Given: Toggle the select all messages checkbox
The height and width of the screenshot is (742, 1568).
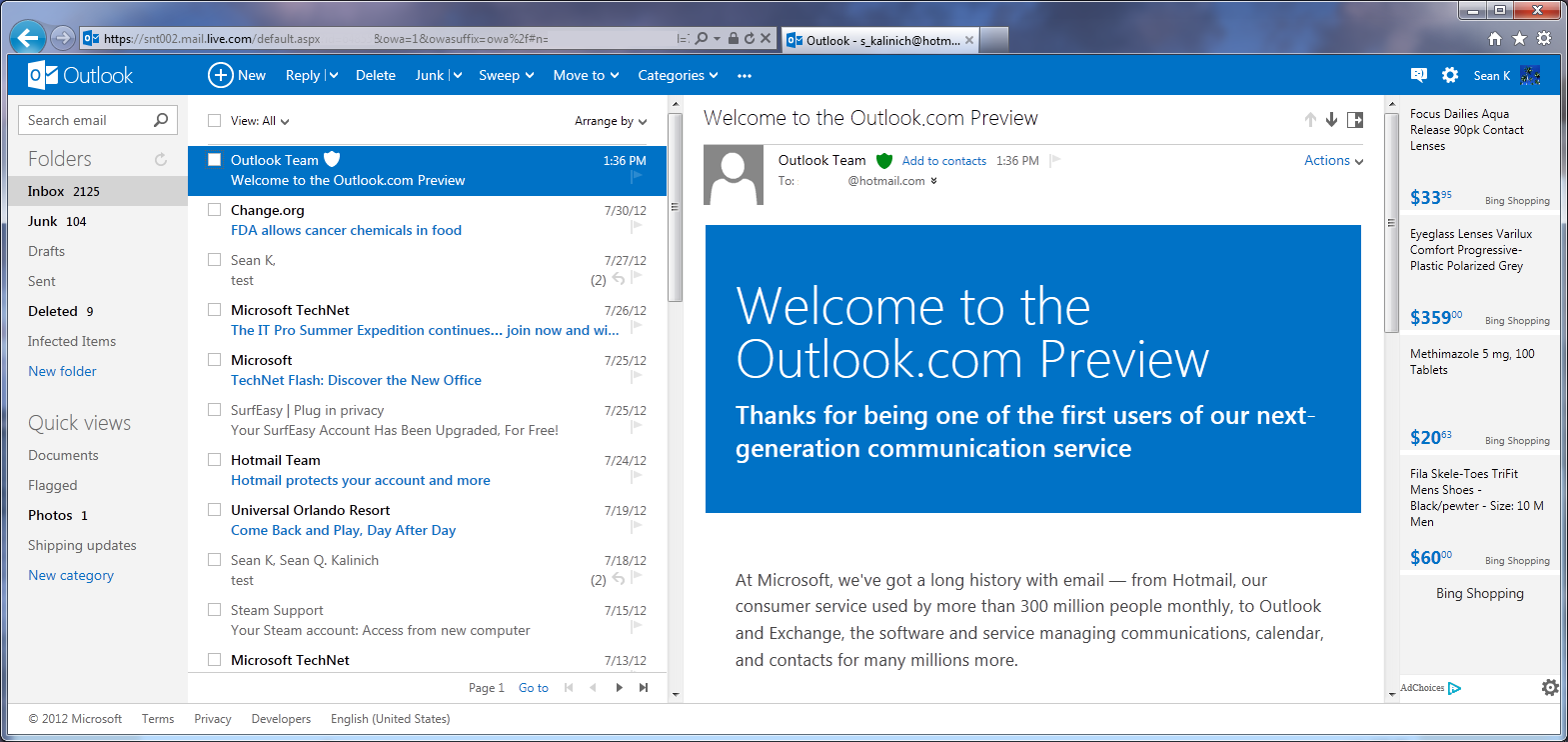Looking at the screenshot, I should (214, 120).
